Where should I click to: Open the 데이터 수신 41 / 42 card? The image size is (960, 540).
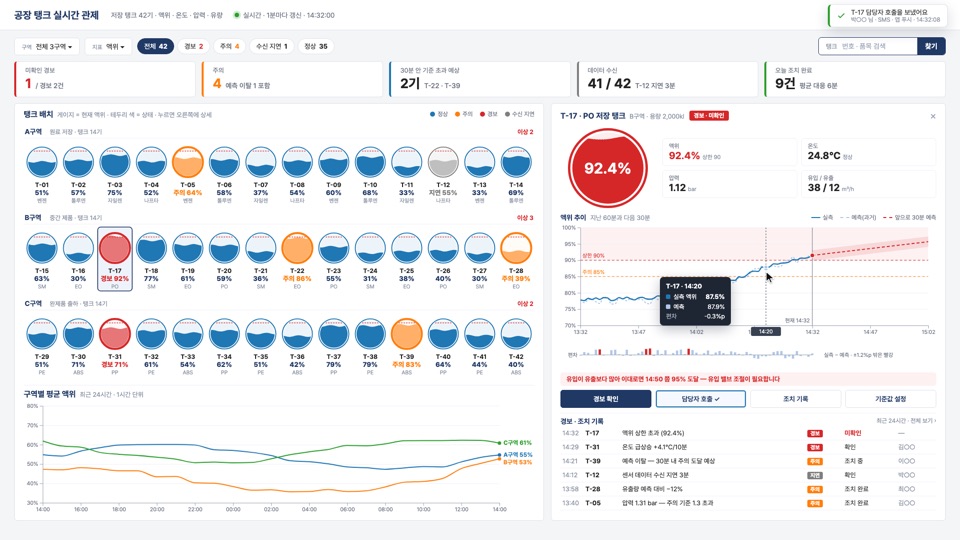(x=667, y=79)
